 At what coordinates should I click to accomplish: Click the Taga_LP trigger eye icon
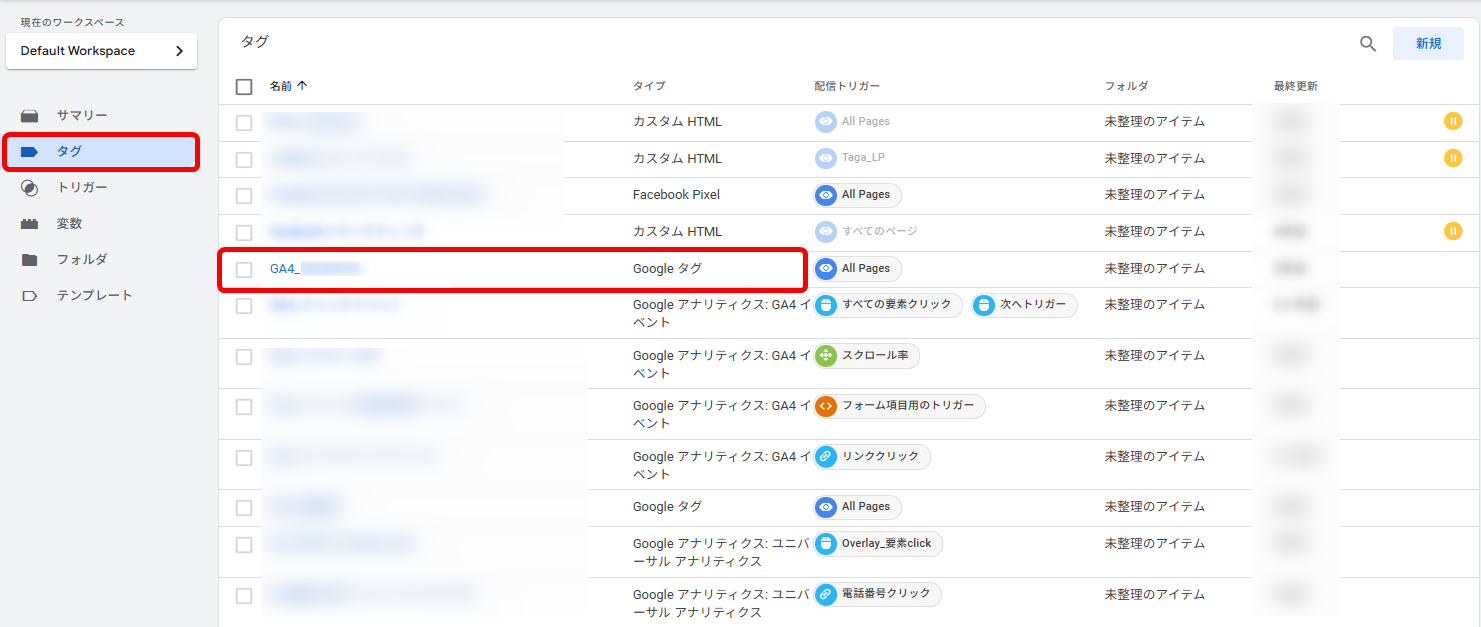tap(826, 158)
